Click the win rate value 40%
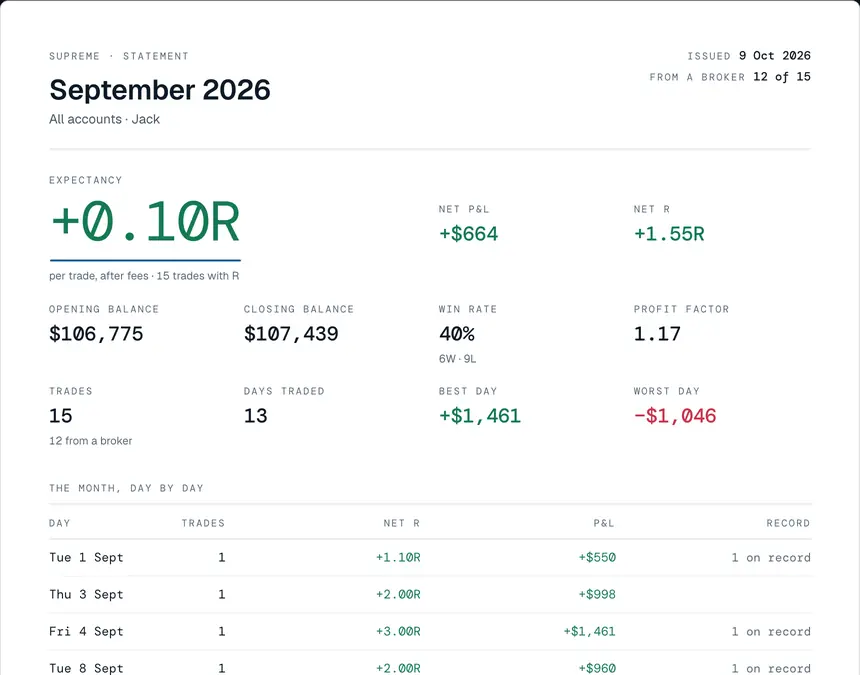This screenshot has height=675, width=860. coord(457,334)
